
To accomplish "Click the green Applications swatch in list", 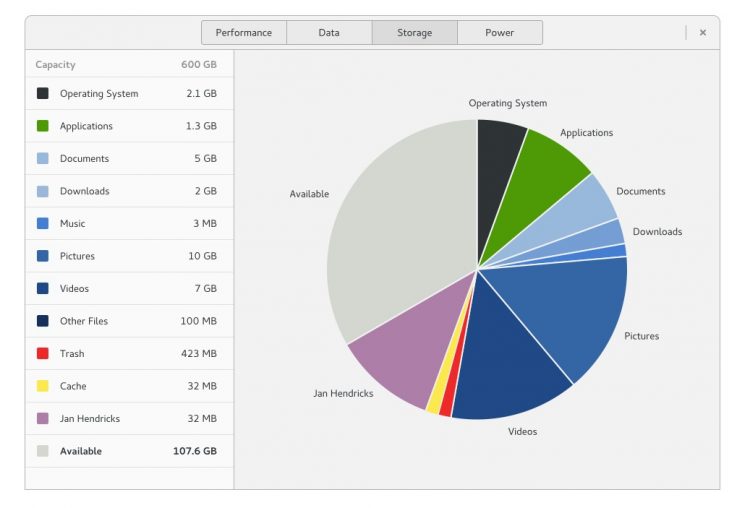I will [x=43, y=126].
